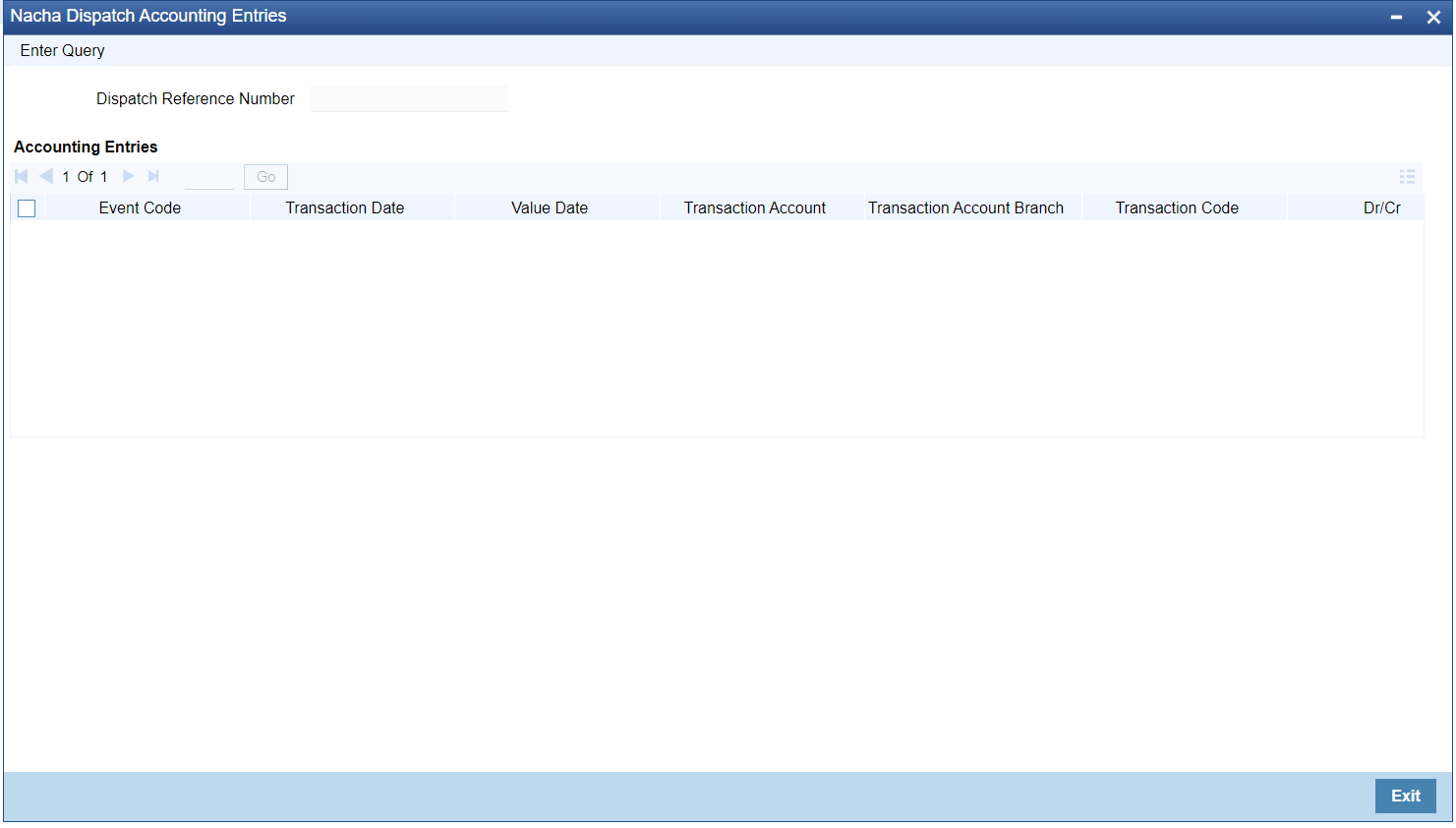The height and width of the screenshot is (828, 1456).
Task: Click the page number input box
Action: [209, 177]
